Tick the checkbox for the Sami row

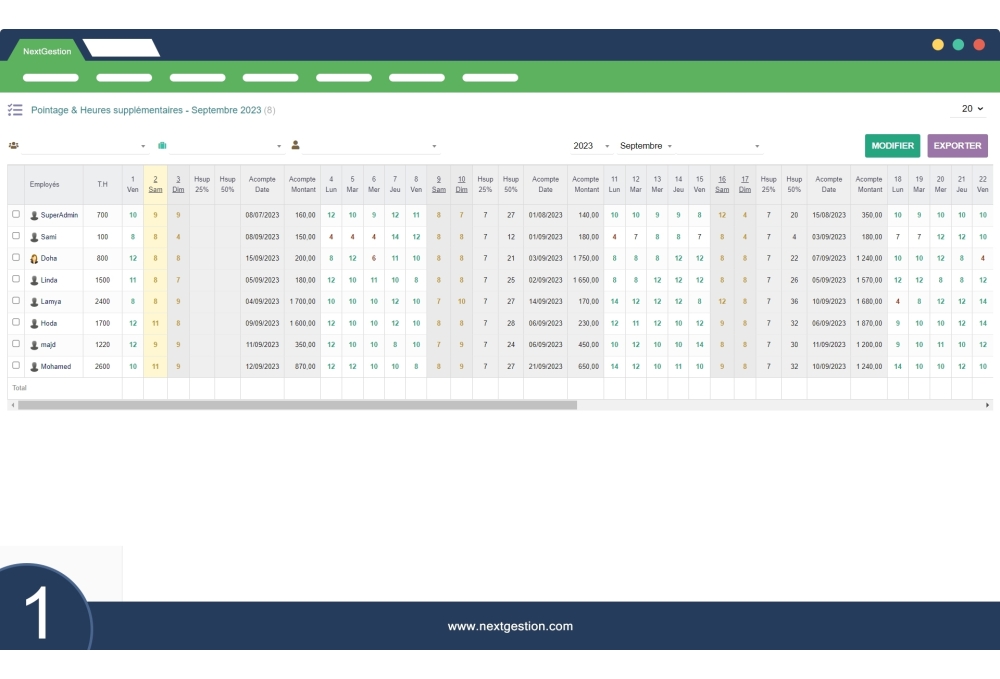15,236
